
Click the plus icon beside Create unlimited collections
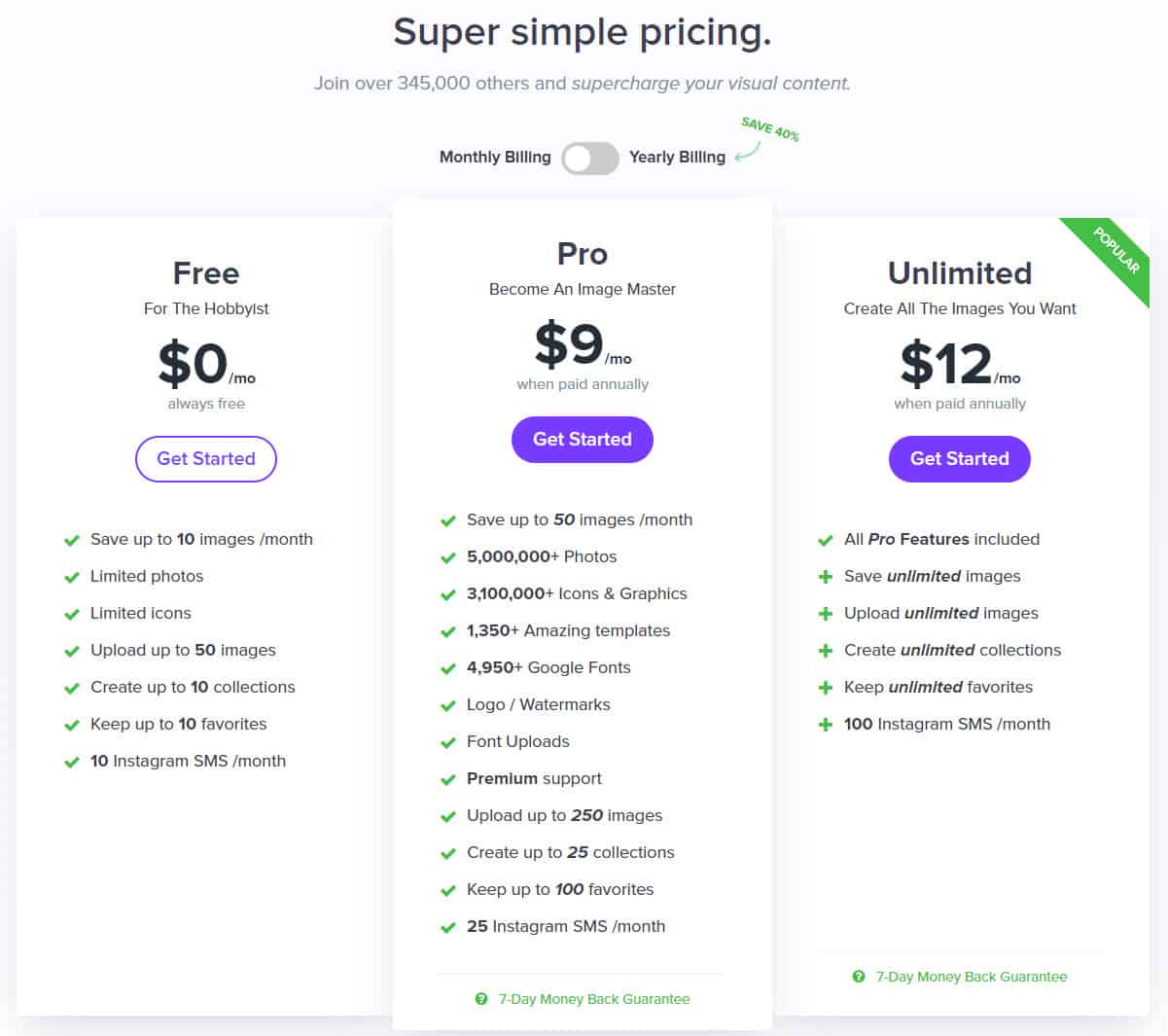click(x=826, y=651)
